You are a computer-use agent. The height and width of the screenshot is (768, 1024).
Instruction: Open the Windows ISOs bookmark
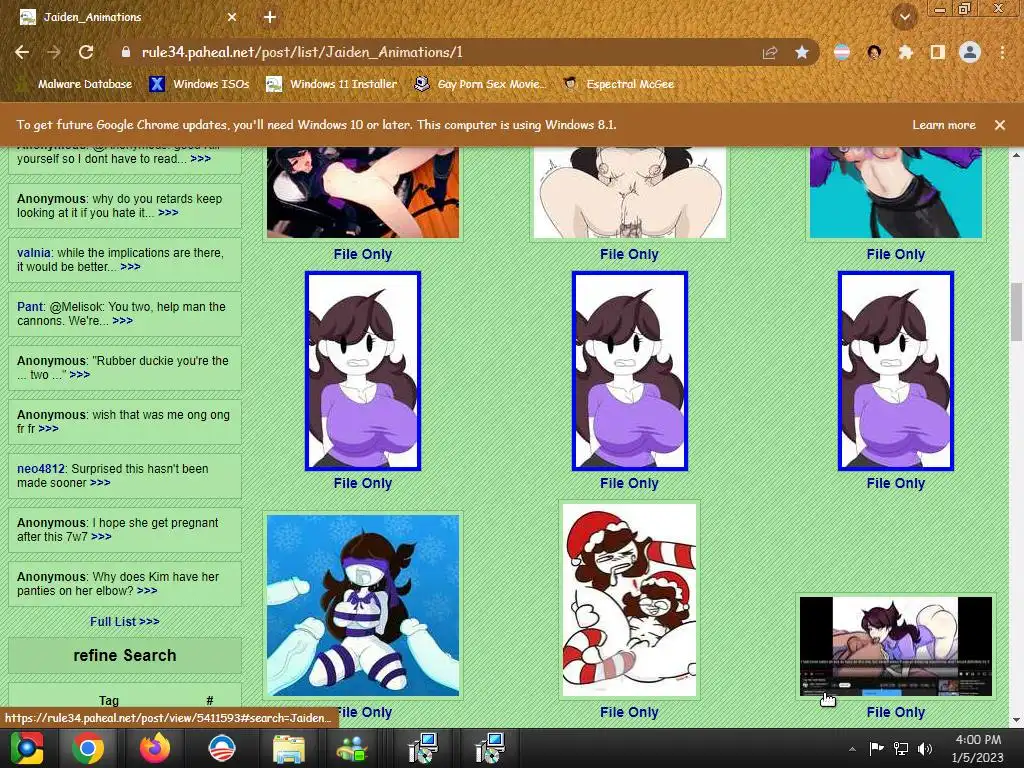[200, 84]
